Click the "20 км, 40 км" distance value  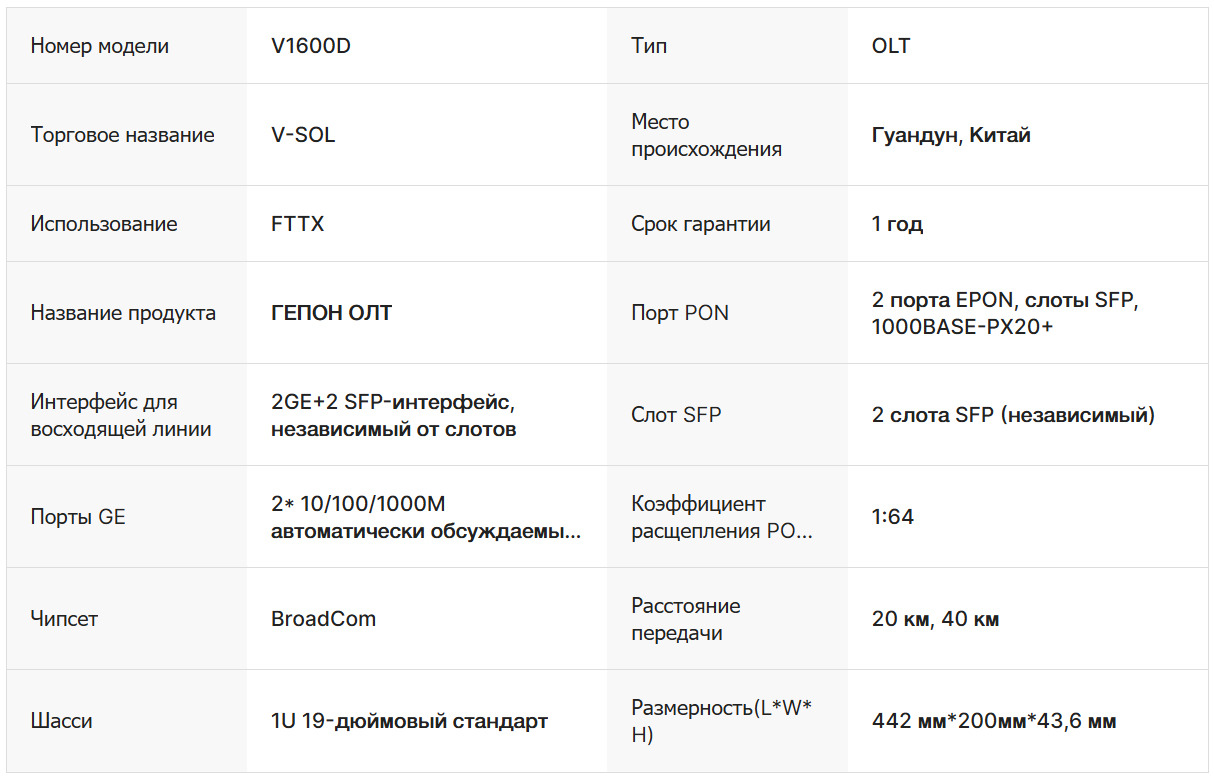click(x=935, y=619)
